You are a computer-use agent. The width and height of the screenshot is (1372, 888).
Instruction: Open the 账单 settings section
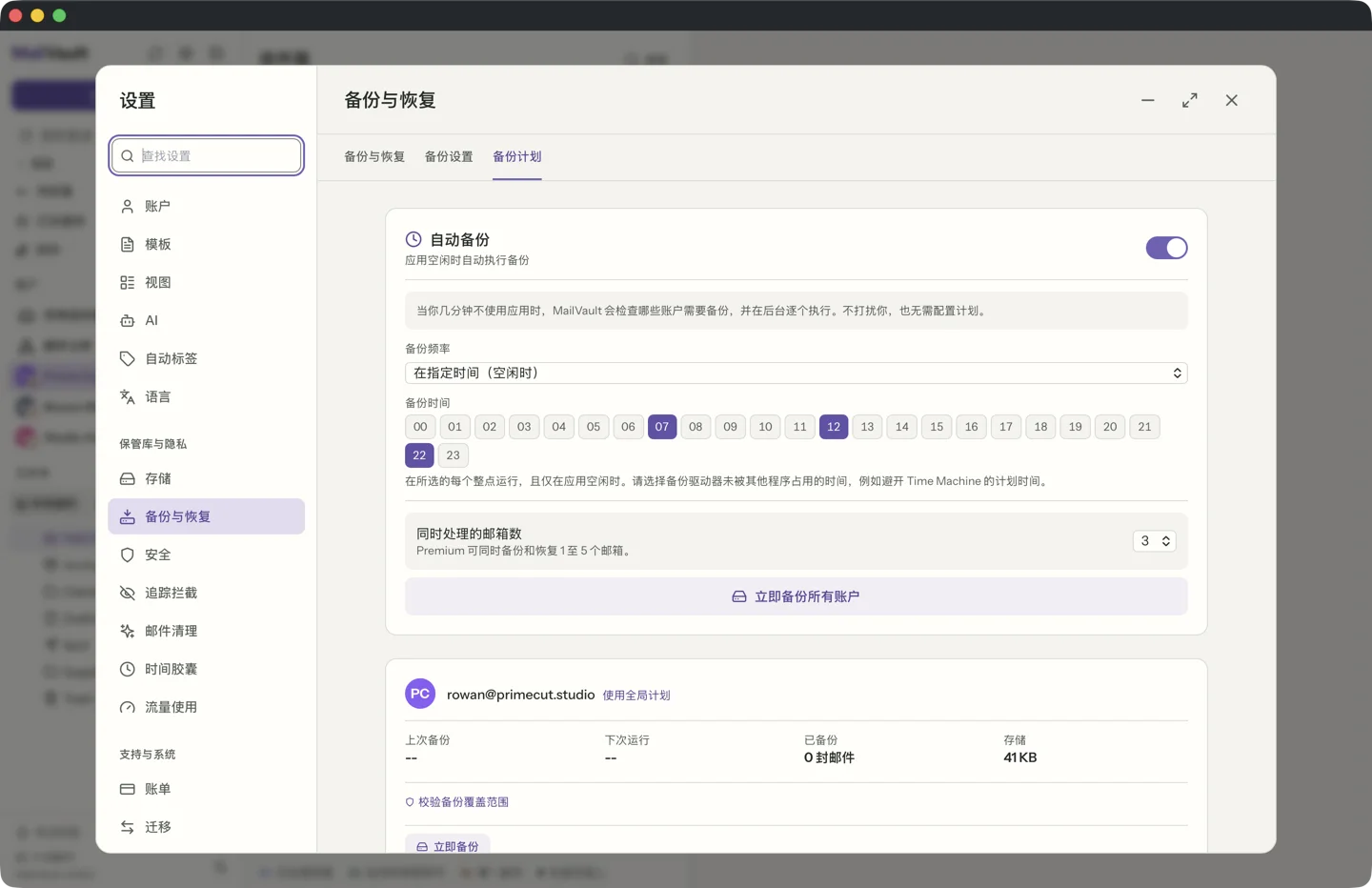tap(206, 789)
